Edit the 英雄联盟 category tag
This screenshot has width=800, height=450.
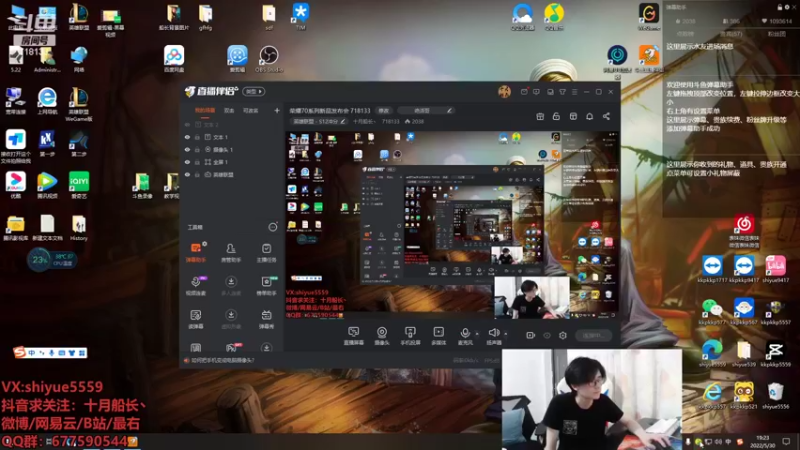pyautogui.click(x=319, y=121)
